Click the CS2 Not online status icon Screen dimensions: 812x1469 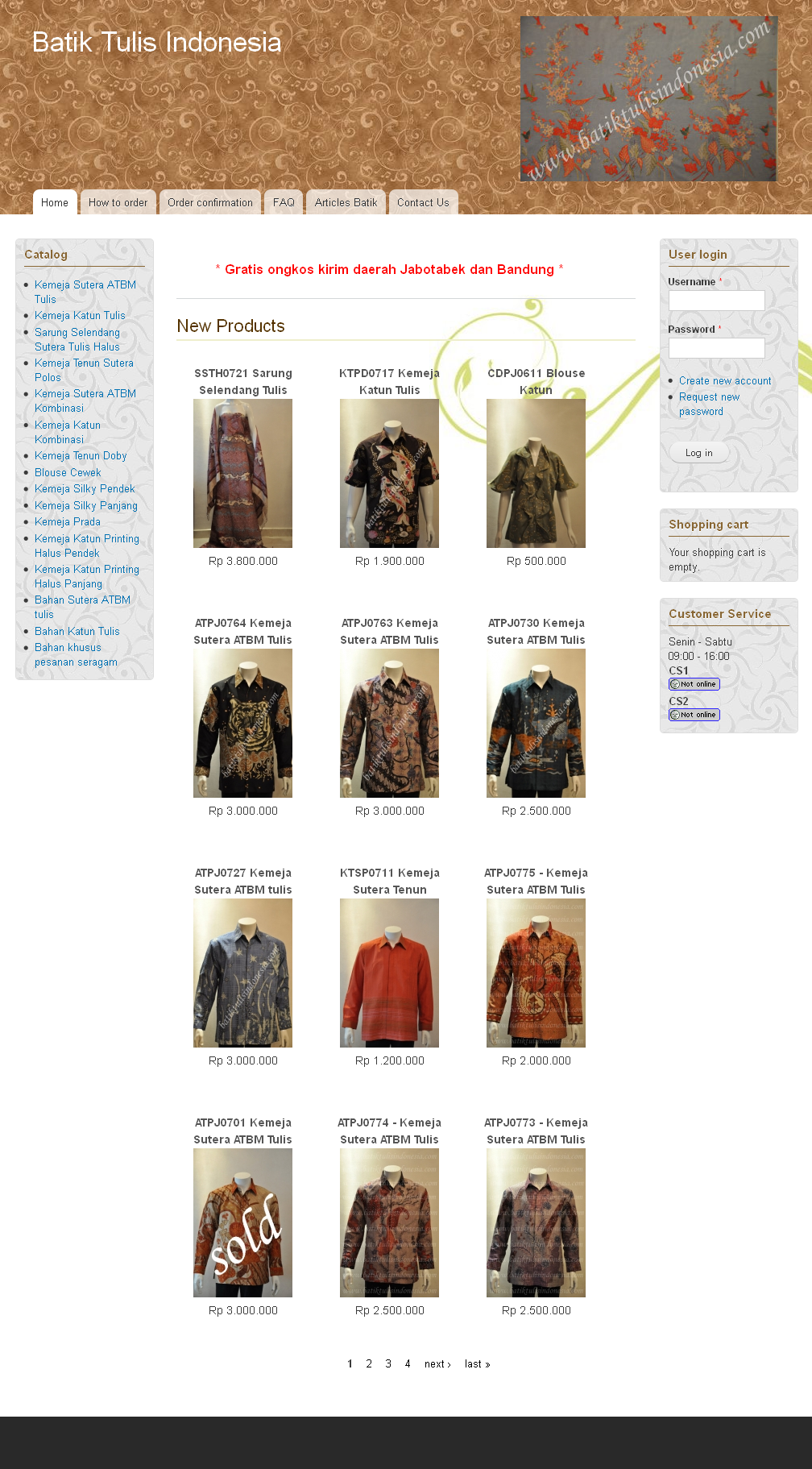point(694,715)
